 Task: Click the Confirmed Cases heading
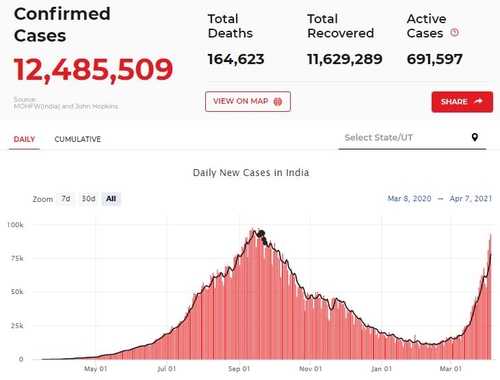(62, 25)
